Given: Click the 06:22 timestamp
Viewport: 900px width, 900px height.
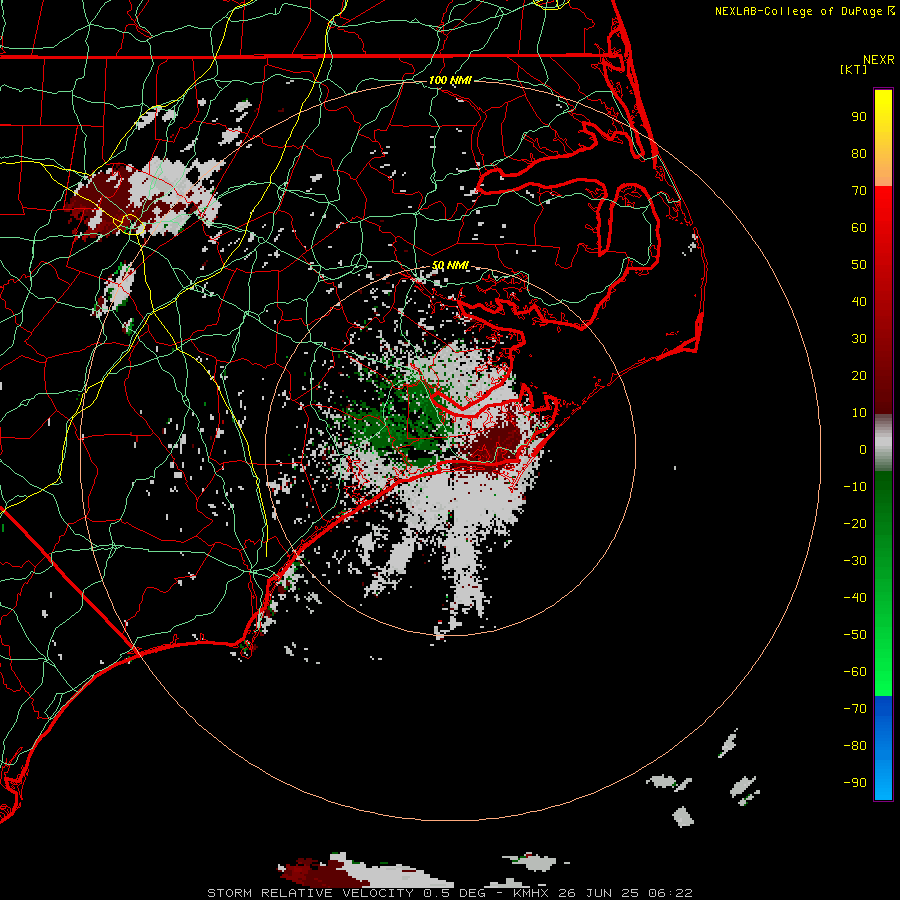Looking at the screenshot, I should pos(670,893).
